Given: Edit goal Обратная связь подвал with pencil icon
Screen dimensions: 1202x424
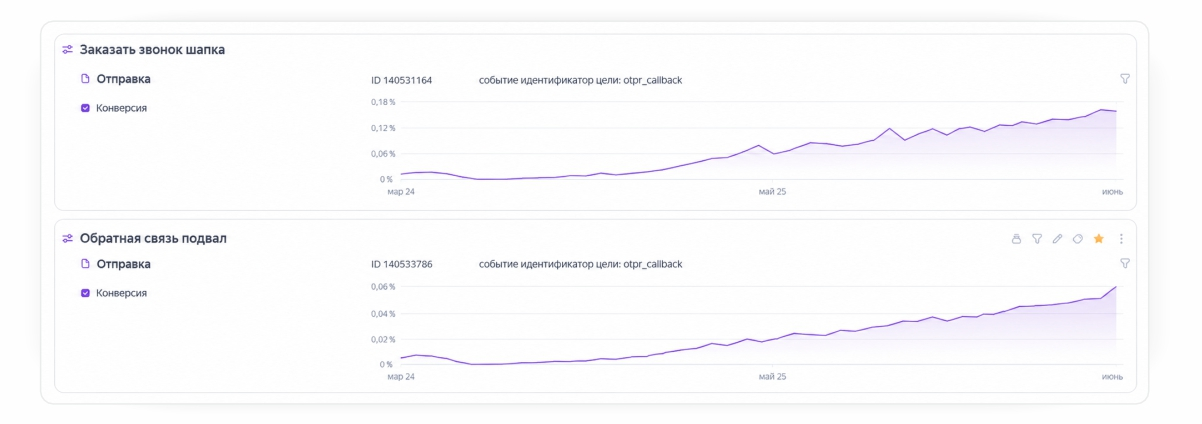Looking at the screenshot, I should coord(1058,239).
